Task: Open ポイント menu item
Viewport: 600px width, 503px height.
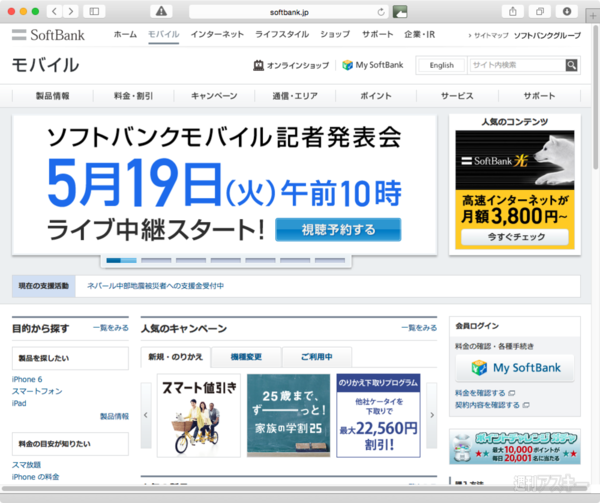Action: [376, 96]
